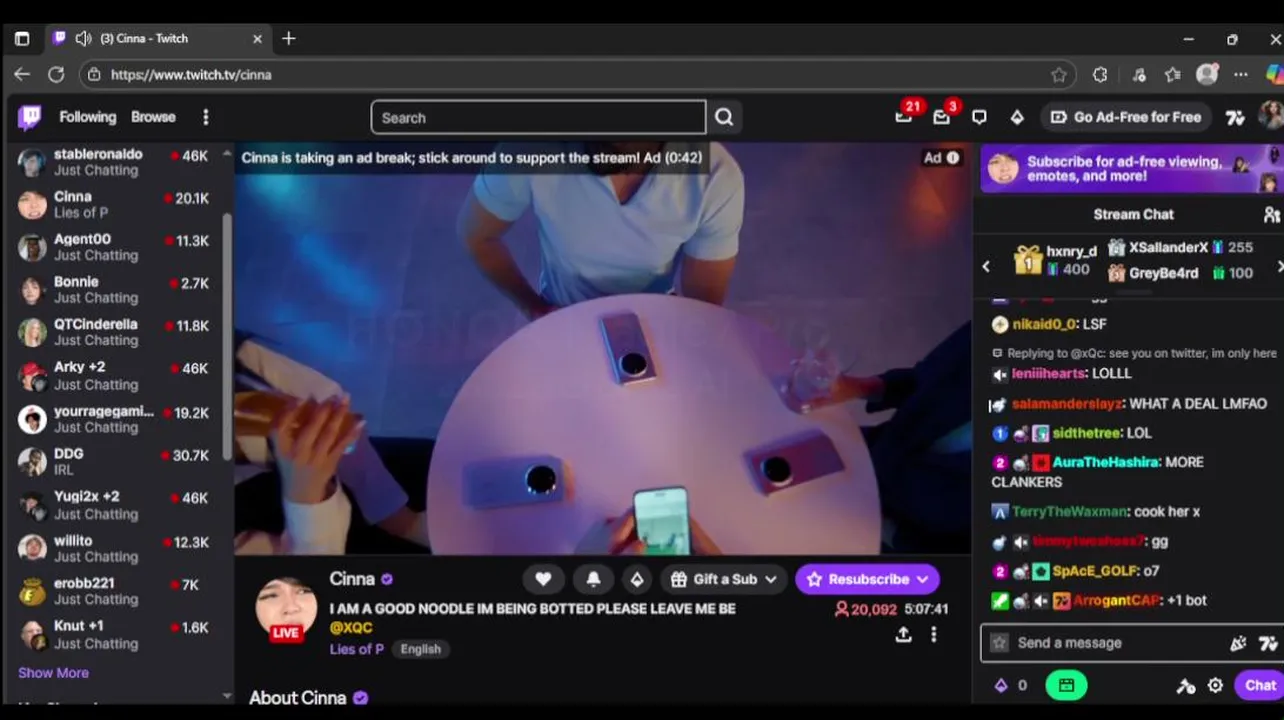This screenshot has height=720, width=1284.
Task: Show previous gift leaderboard with left arrow
Action: click(x=986, y=266)
